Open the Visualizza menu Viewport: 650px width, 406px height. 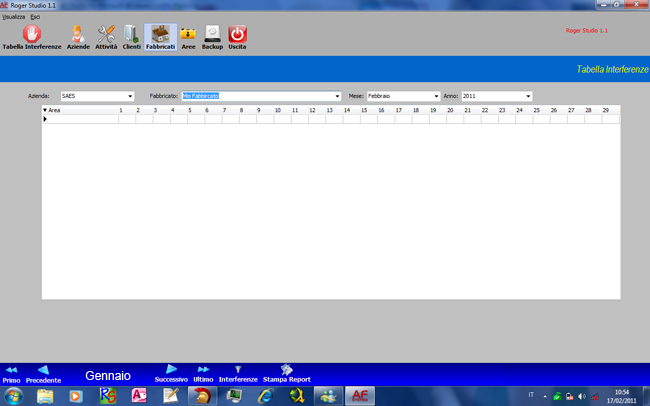tap(13, 18)
